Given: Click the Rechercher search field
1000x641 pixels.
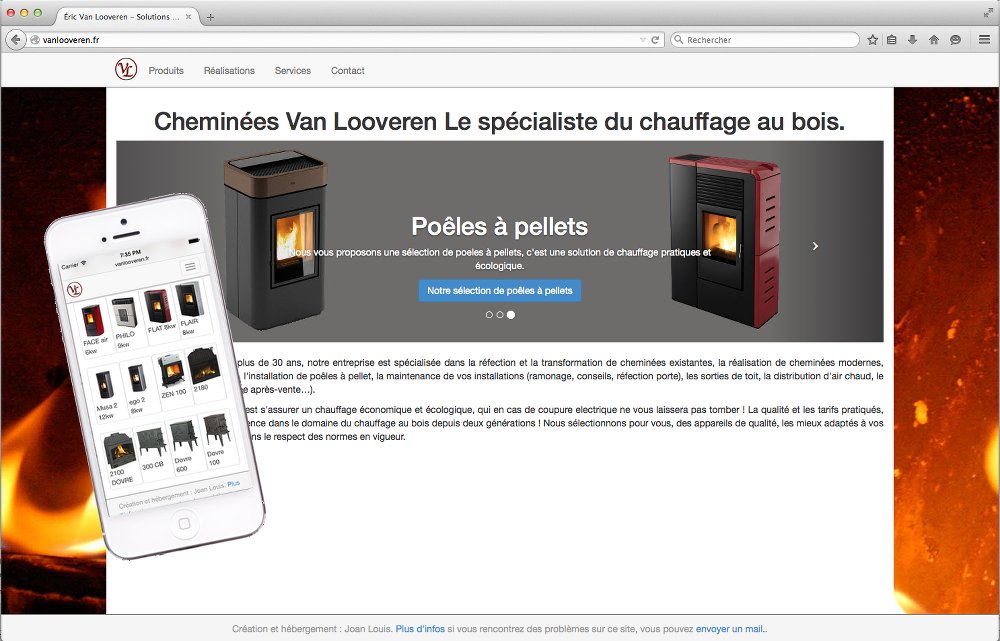Looking at the screenshot, I should (765, 40).
